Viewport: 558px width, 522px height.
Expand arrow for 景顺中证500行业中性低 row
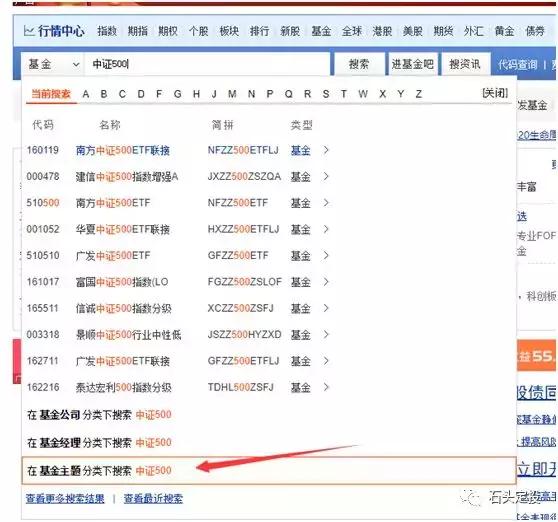326,334
